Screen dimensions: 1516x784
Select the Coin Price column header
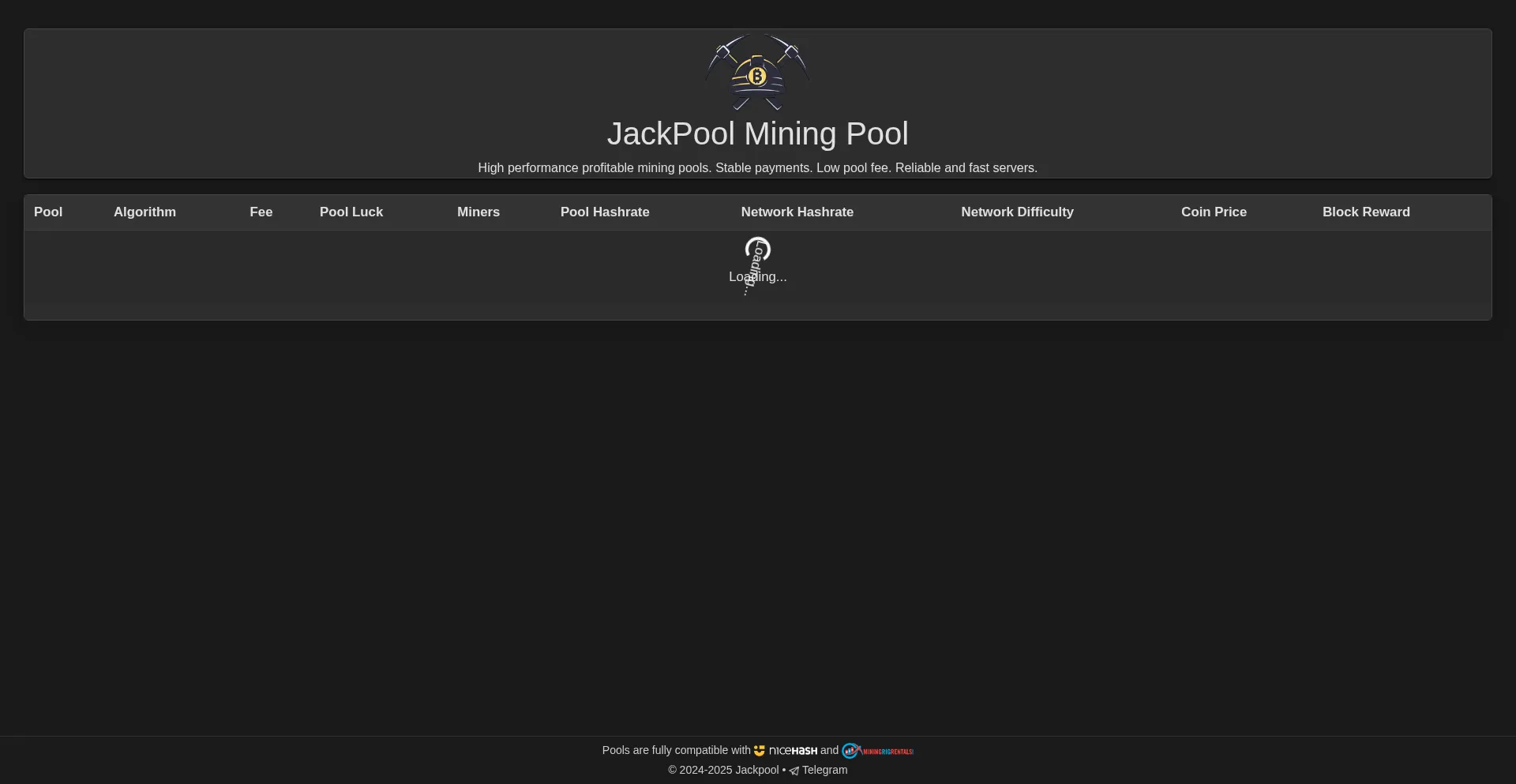(1214, 212)
